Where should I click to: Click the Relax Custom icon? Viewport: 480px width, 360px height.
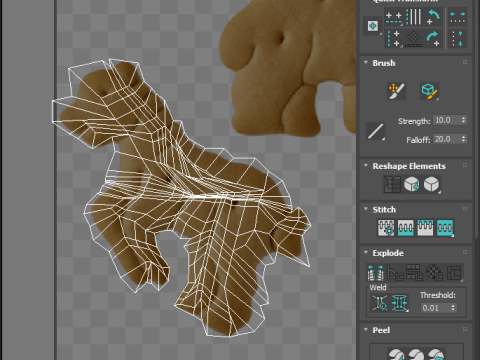click(x=431, y=184)
